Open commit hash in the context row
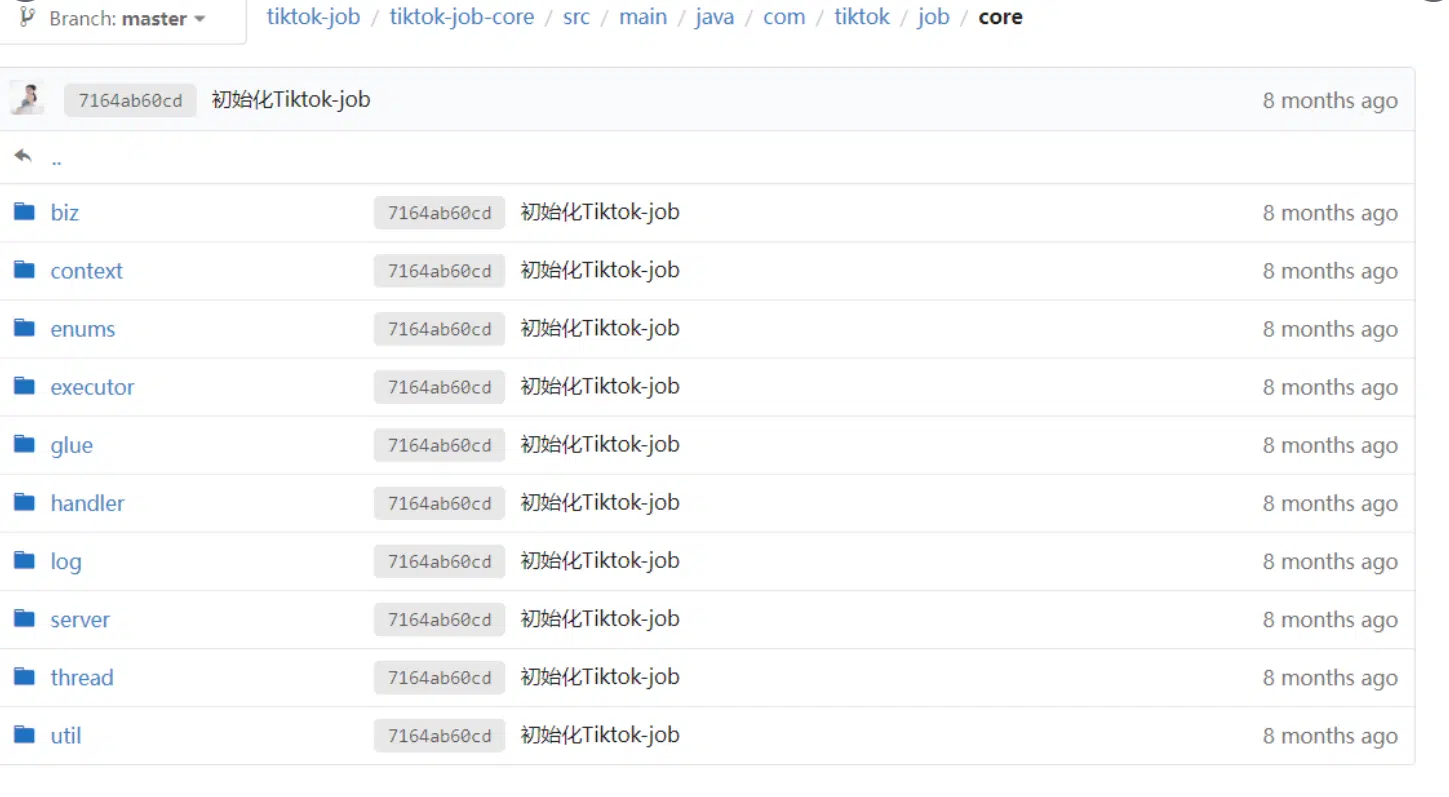The image size is (1449, 797). [440, 271]
